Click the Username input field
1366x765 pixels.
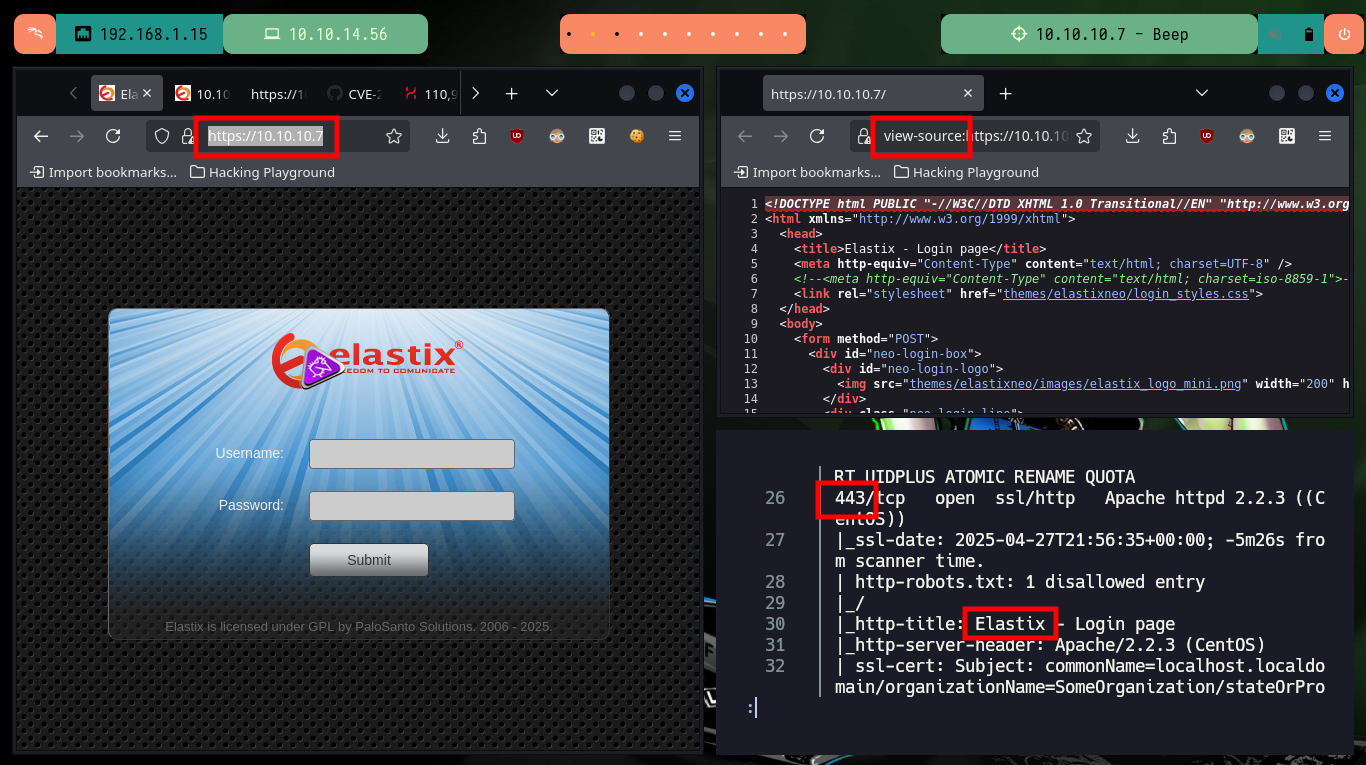(x=412, y=454)
